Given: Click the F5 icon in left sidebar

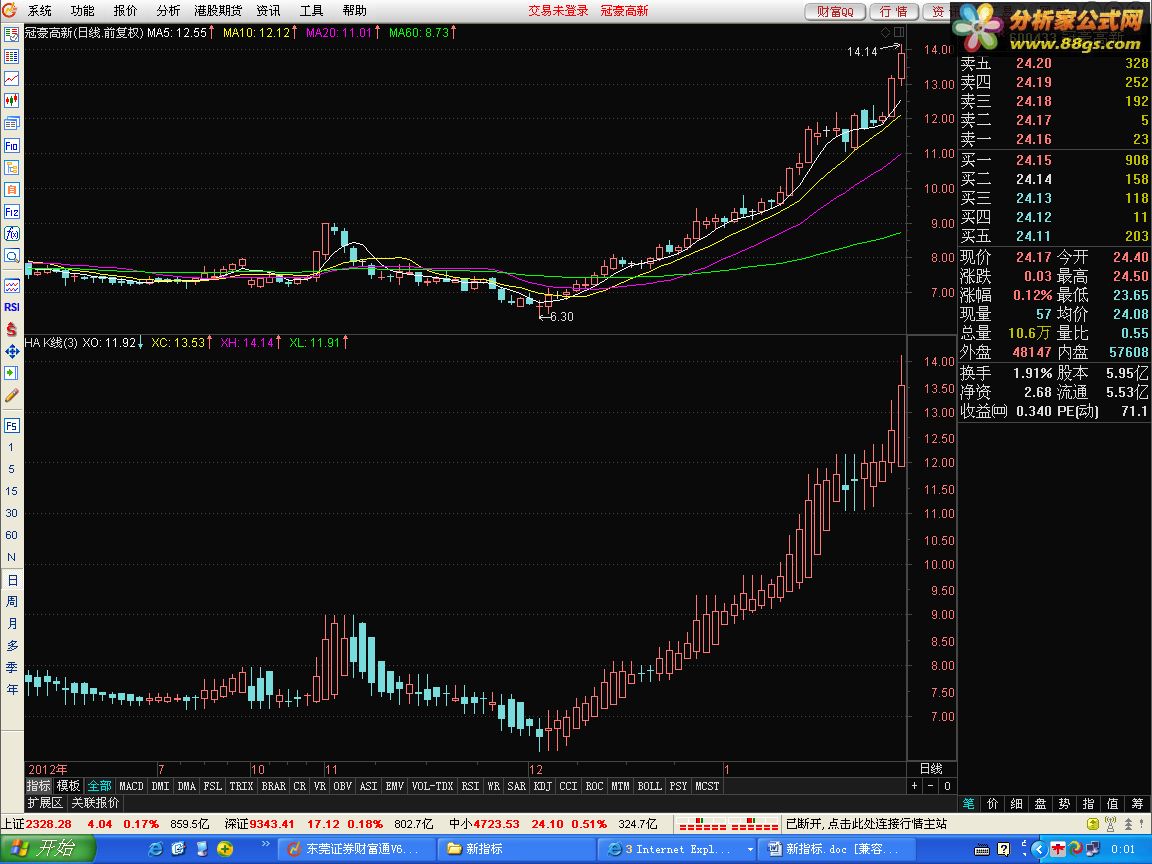Looking at the screenshot, I should tap(12, 425).
